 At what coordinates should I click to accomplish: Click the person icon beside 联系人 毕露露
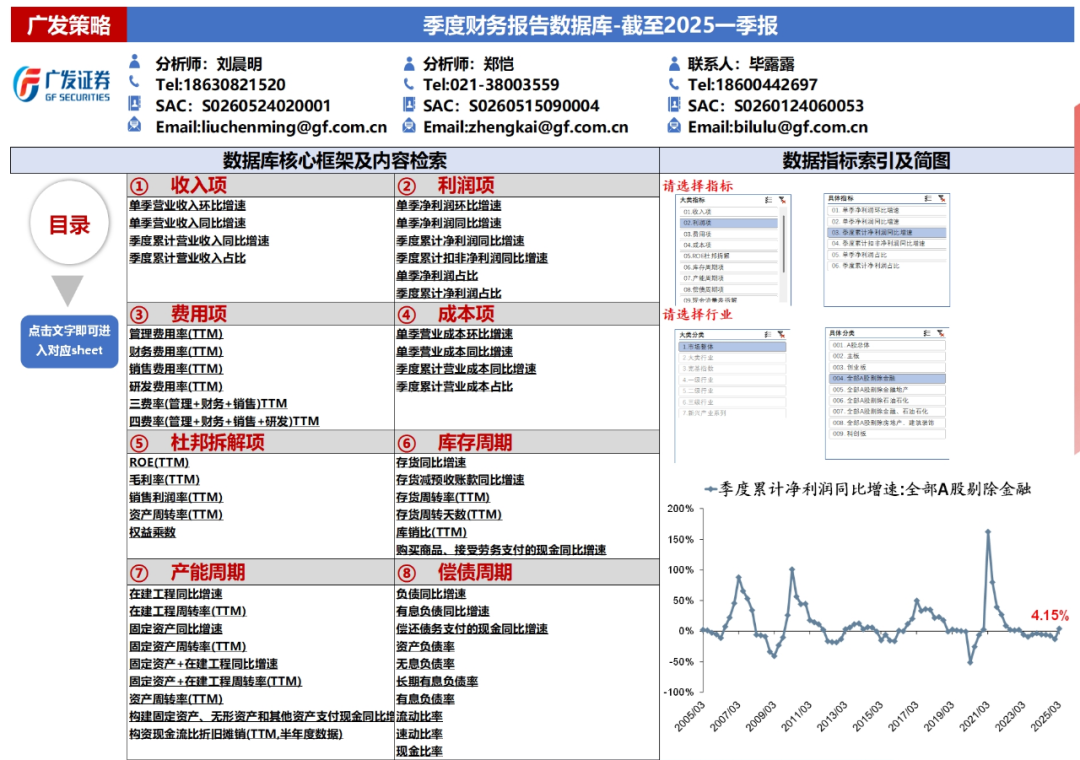coord(674,63)
